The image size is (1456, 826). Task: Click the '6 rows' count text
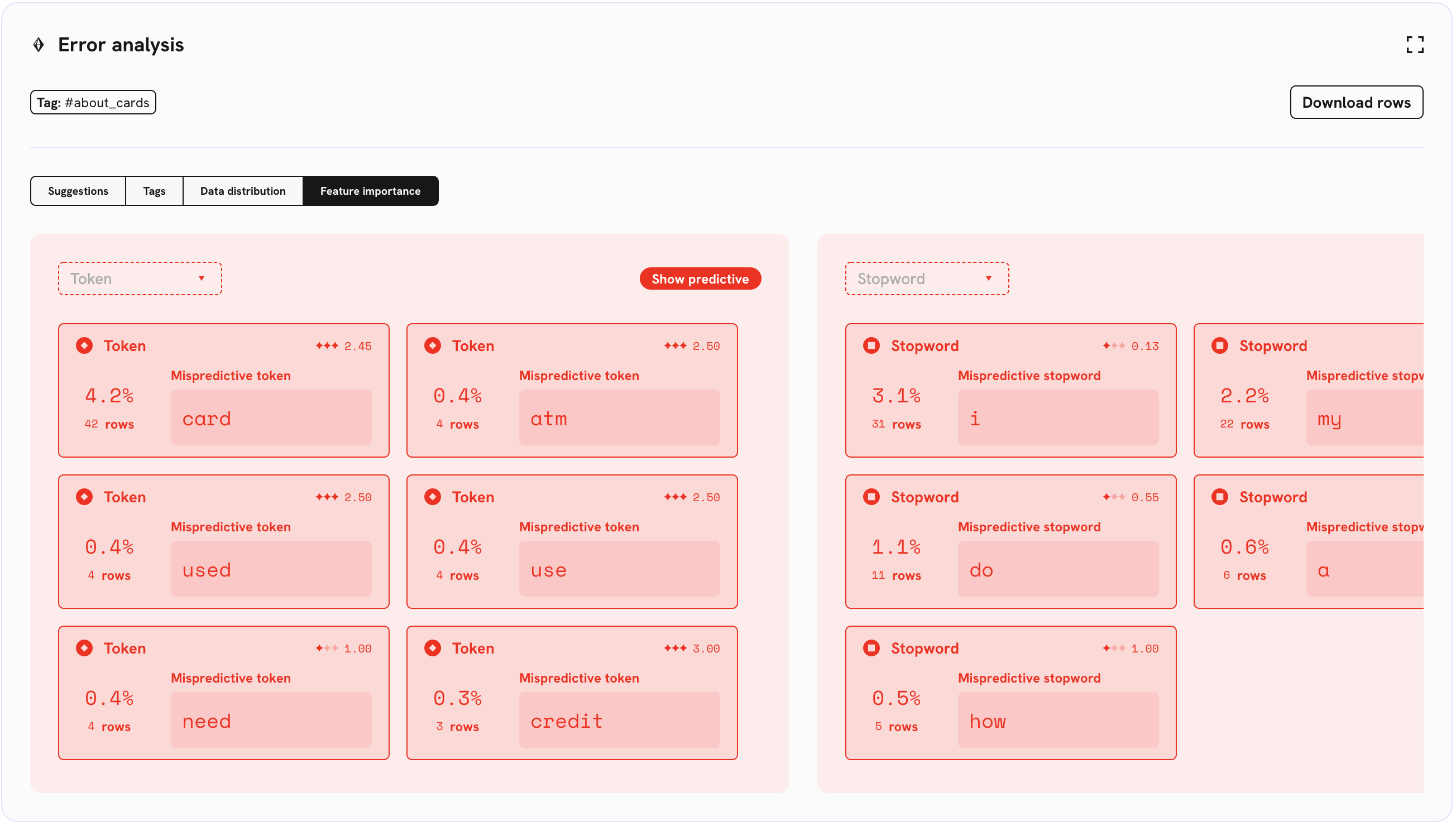[x=1246, y=577]
